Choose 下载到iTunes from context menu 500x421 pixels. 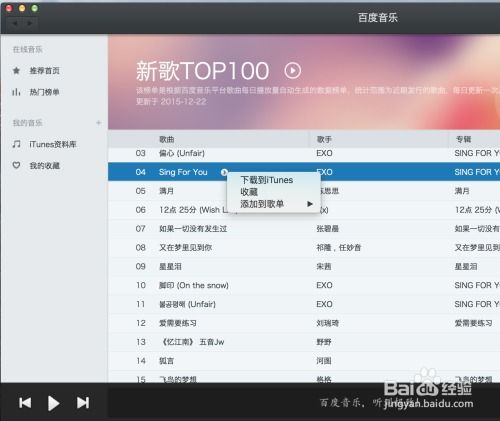click(x=267, y=180)
